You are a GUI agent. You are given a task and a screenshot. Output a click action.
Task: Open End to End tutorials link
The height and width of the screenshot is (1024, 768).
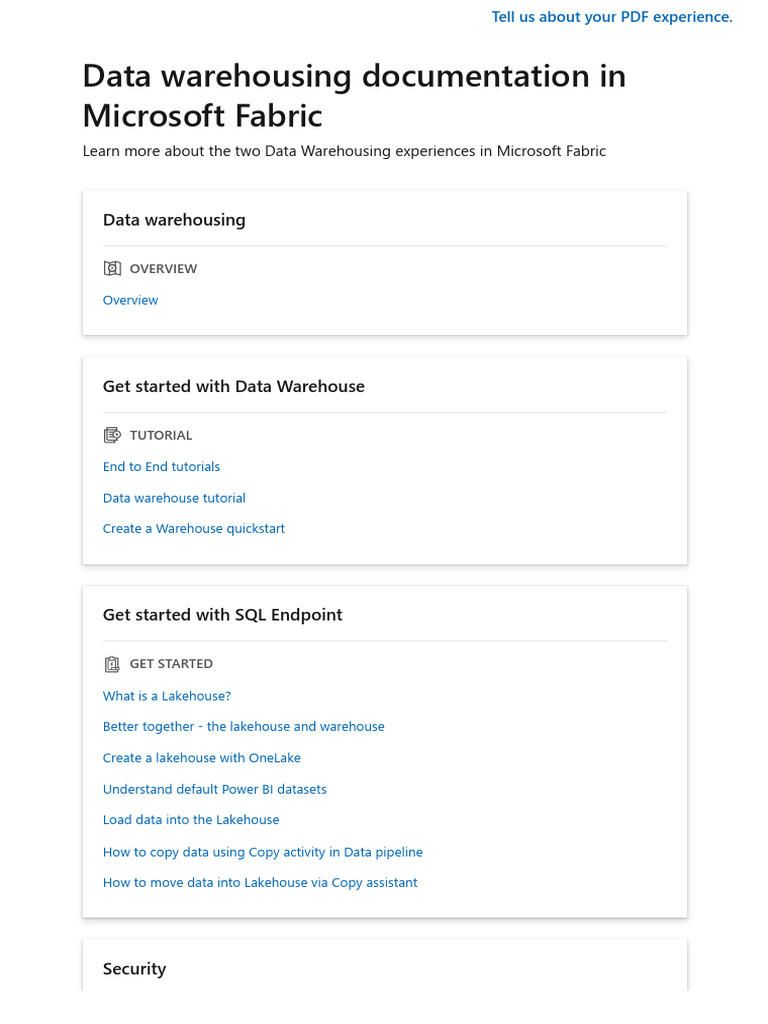(x=161, y=467)
